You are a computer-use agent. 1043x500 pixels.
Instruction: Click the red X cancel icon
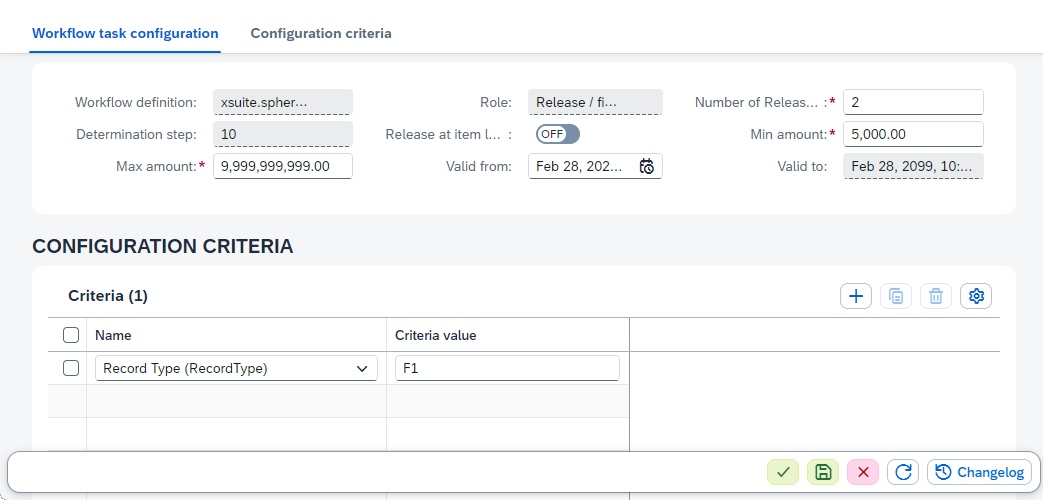point(863,472)
